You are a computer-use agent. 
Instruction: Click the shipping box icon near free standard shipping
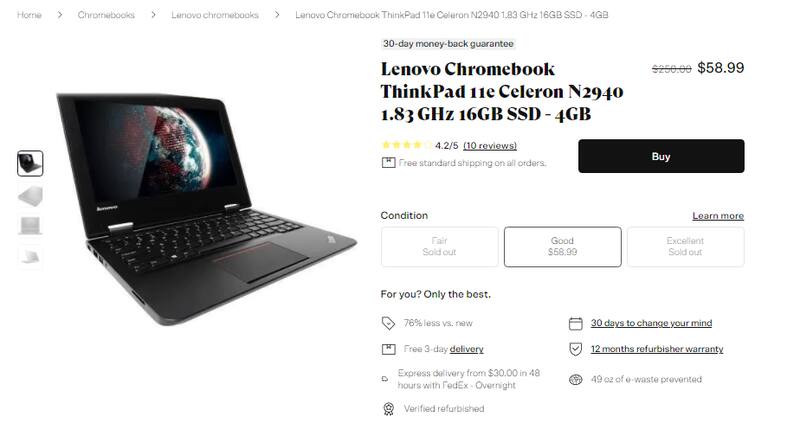[x=388, y=163]
